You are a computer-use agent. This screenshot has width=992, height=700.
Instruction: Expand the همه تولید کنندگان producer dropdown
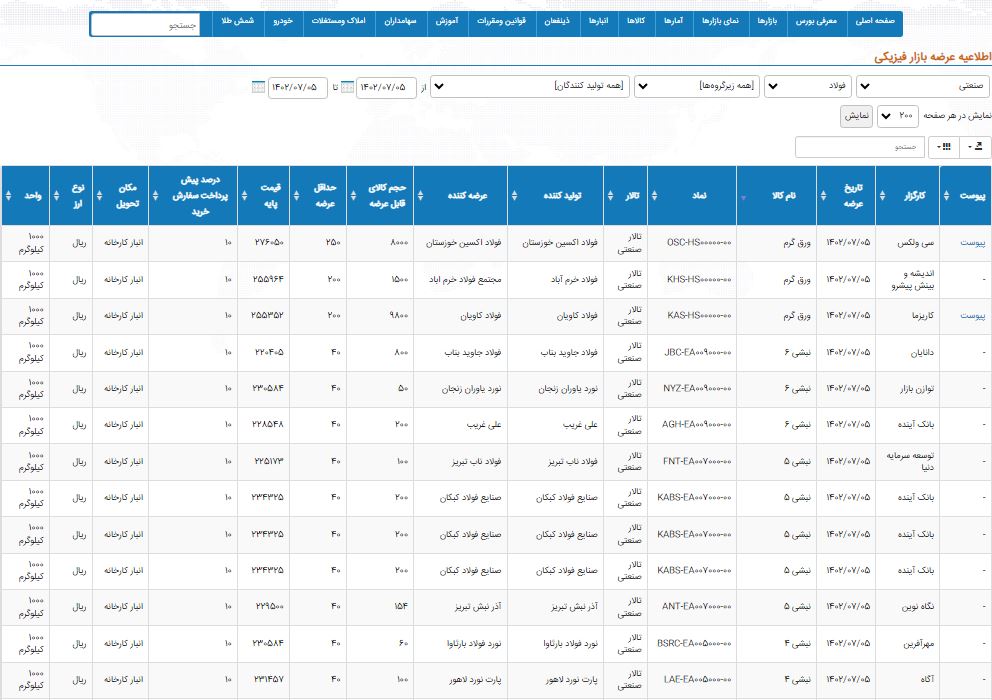[530, 87]
